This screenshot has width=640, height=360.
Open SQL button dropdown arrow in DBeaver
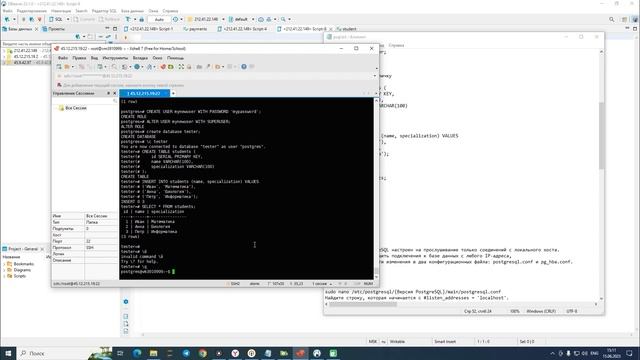tap(68, 19)
